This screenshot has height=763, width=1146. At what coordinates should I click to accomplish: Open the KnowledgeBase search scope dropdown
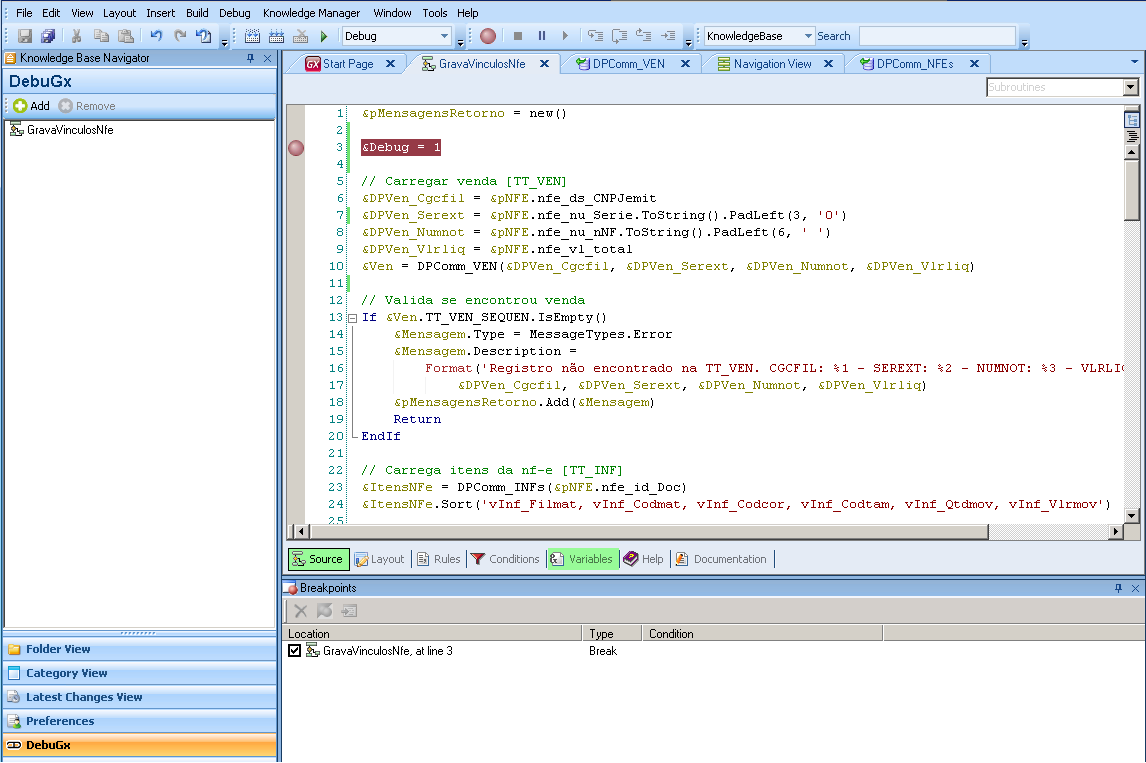pos(808,36)
